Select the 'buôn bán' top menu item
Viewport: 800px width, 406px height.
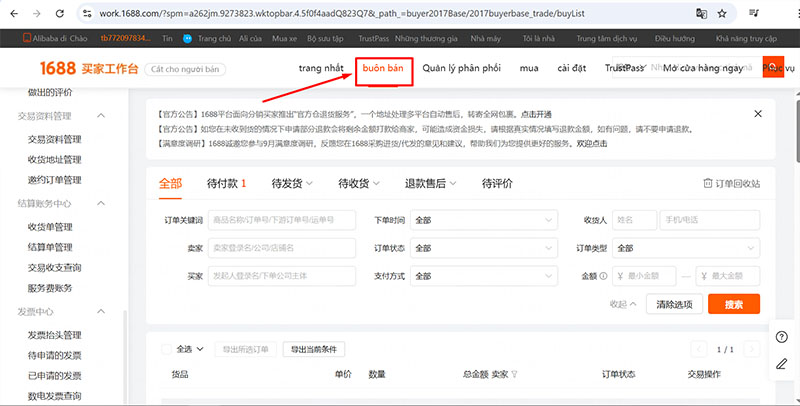pos(384,69)
